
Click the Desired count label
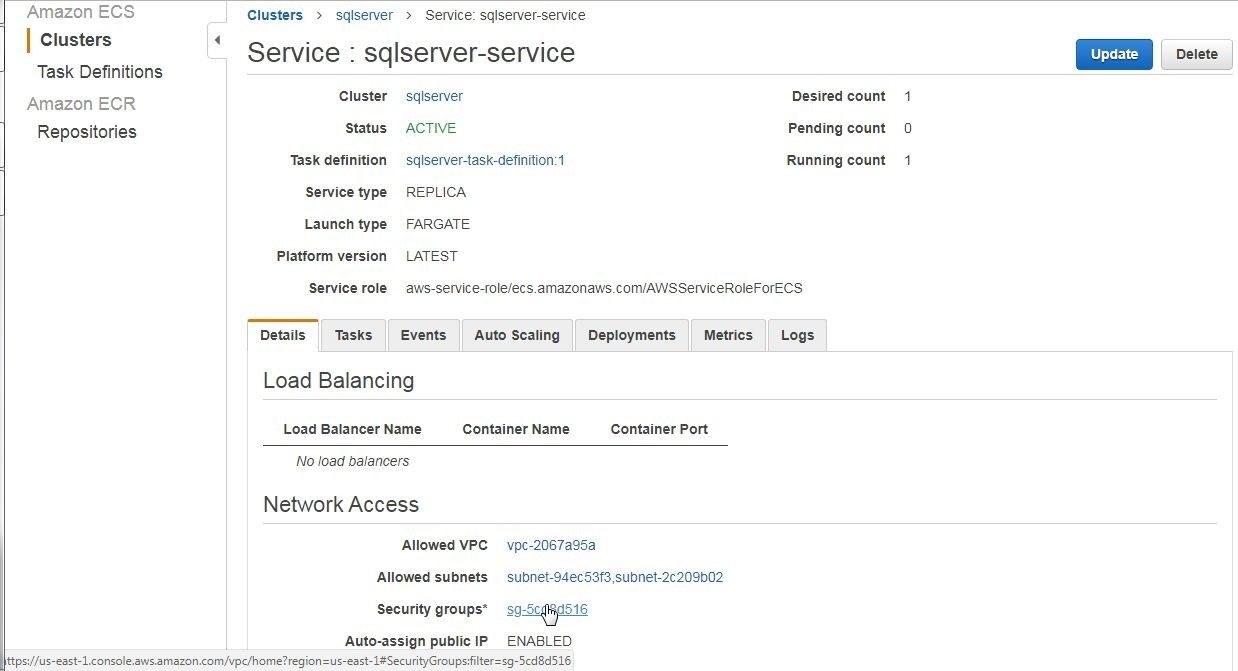pyautogui.click(x=839, y=96)
